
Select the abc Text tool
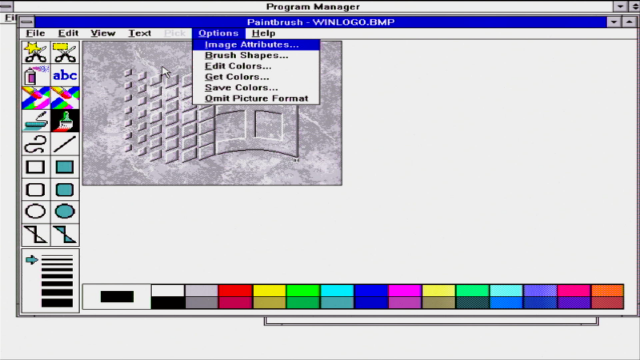tap(65, 75)
